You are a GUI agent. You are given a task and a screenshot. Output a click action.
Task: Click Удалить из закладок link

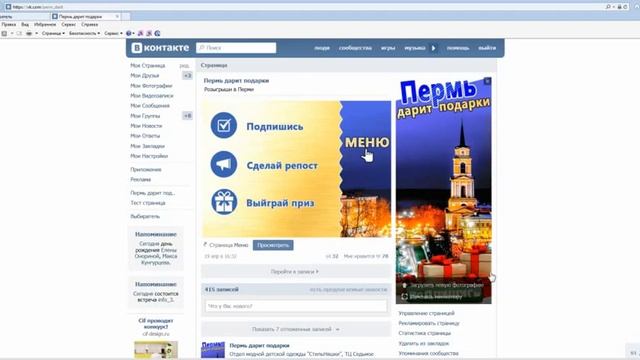[423, 343]
